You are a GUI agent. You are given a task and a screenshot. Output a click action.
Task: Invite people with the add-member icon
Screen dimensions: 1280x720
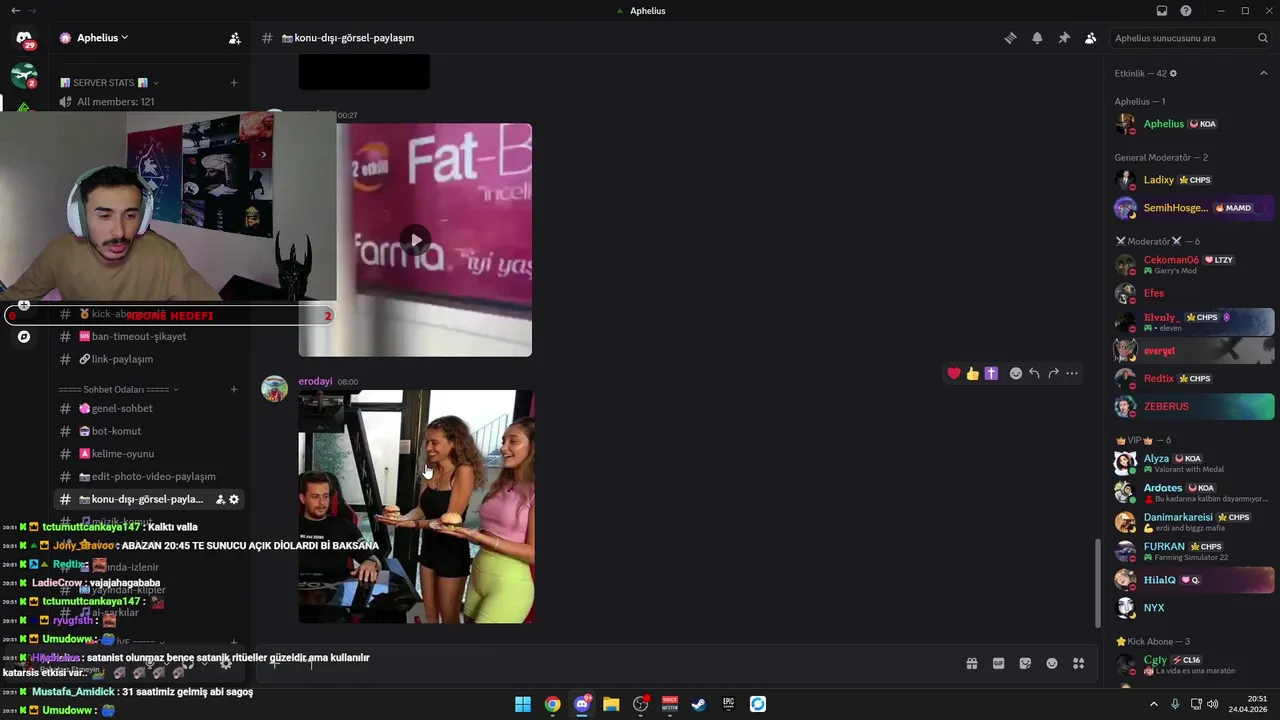coord(234,38)
